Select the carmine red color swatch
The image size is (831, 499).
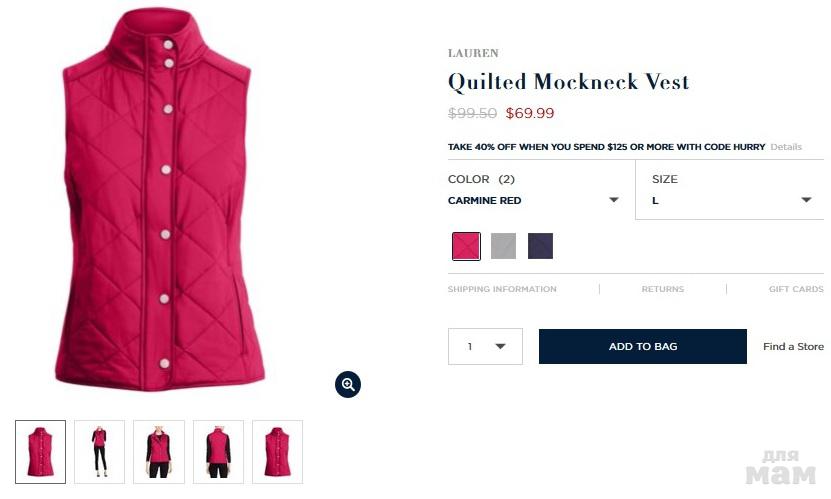[466, 246]
